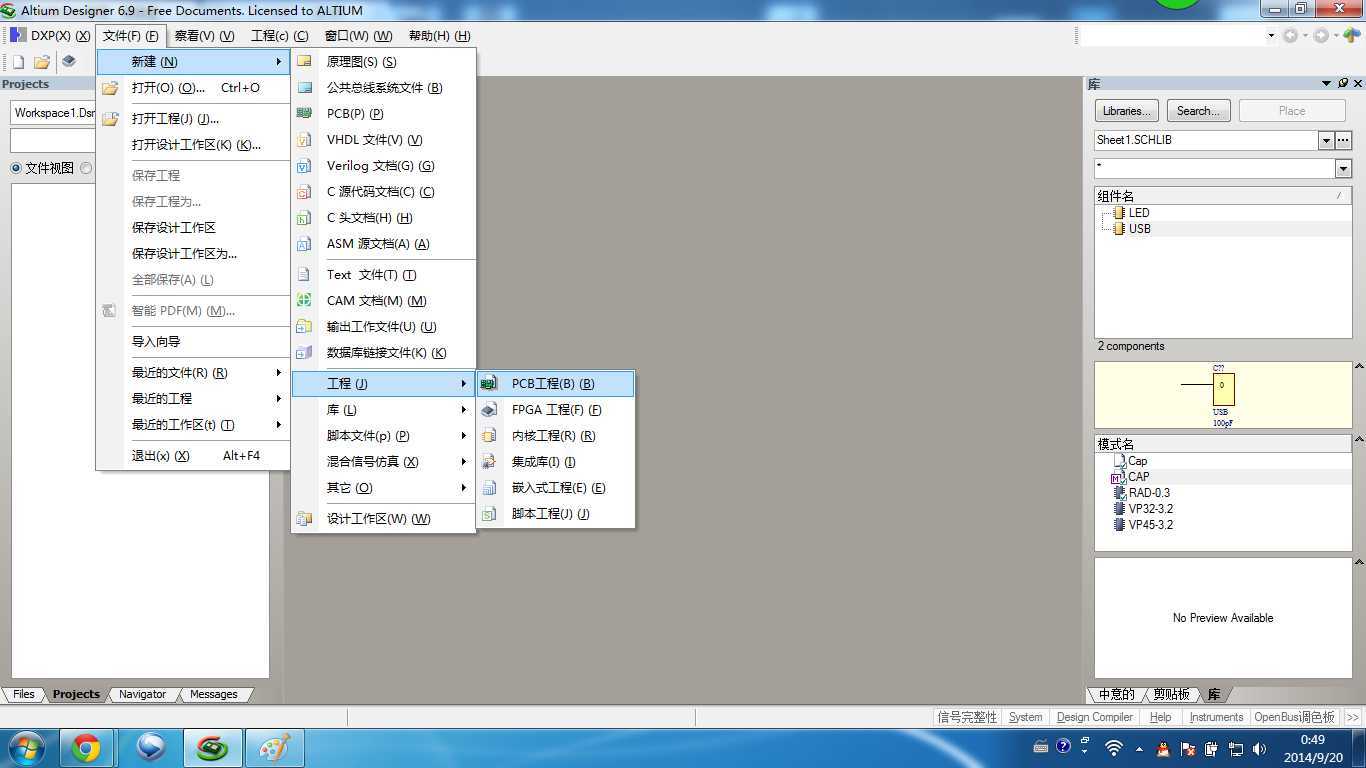Click the Search... button
The height and width of the screenshot is (768, 1366).
[x=1198, y=111]
